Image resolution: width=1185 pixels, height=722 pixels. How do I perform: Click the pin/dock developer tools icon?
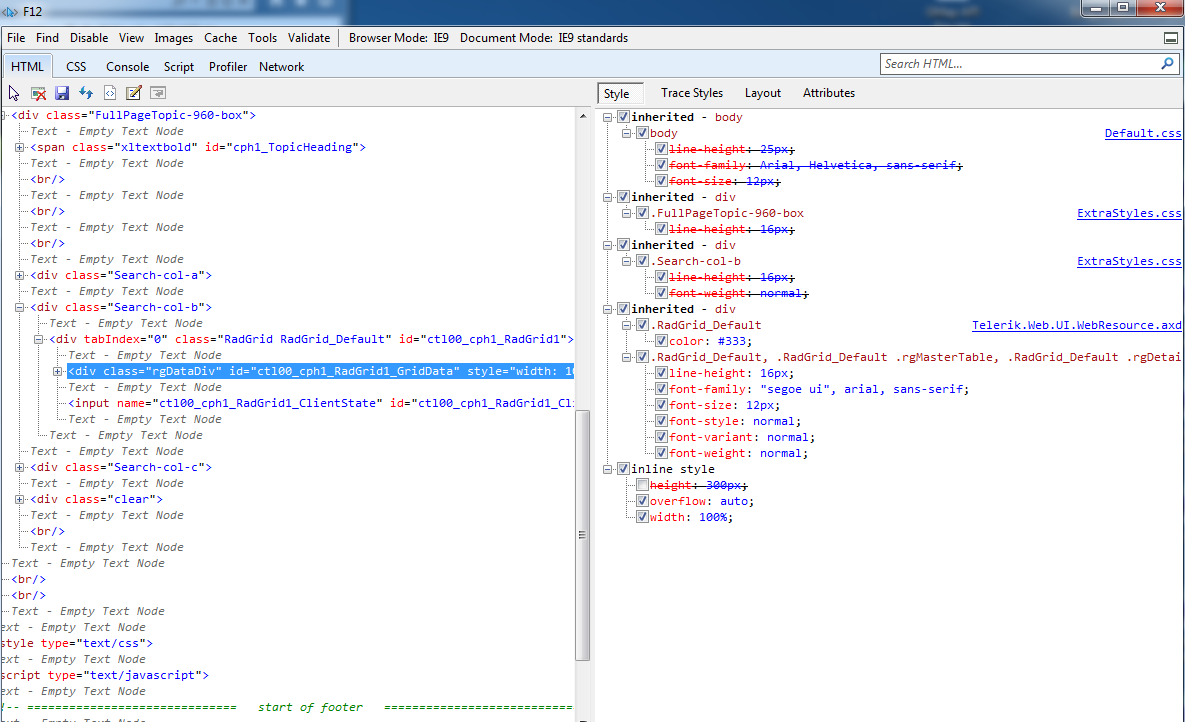tap(1171, 38)
